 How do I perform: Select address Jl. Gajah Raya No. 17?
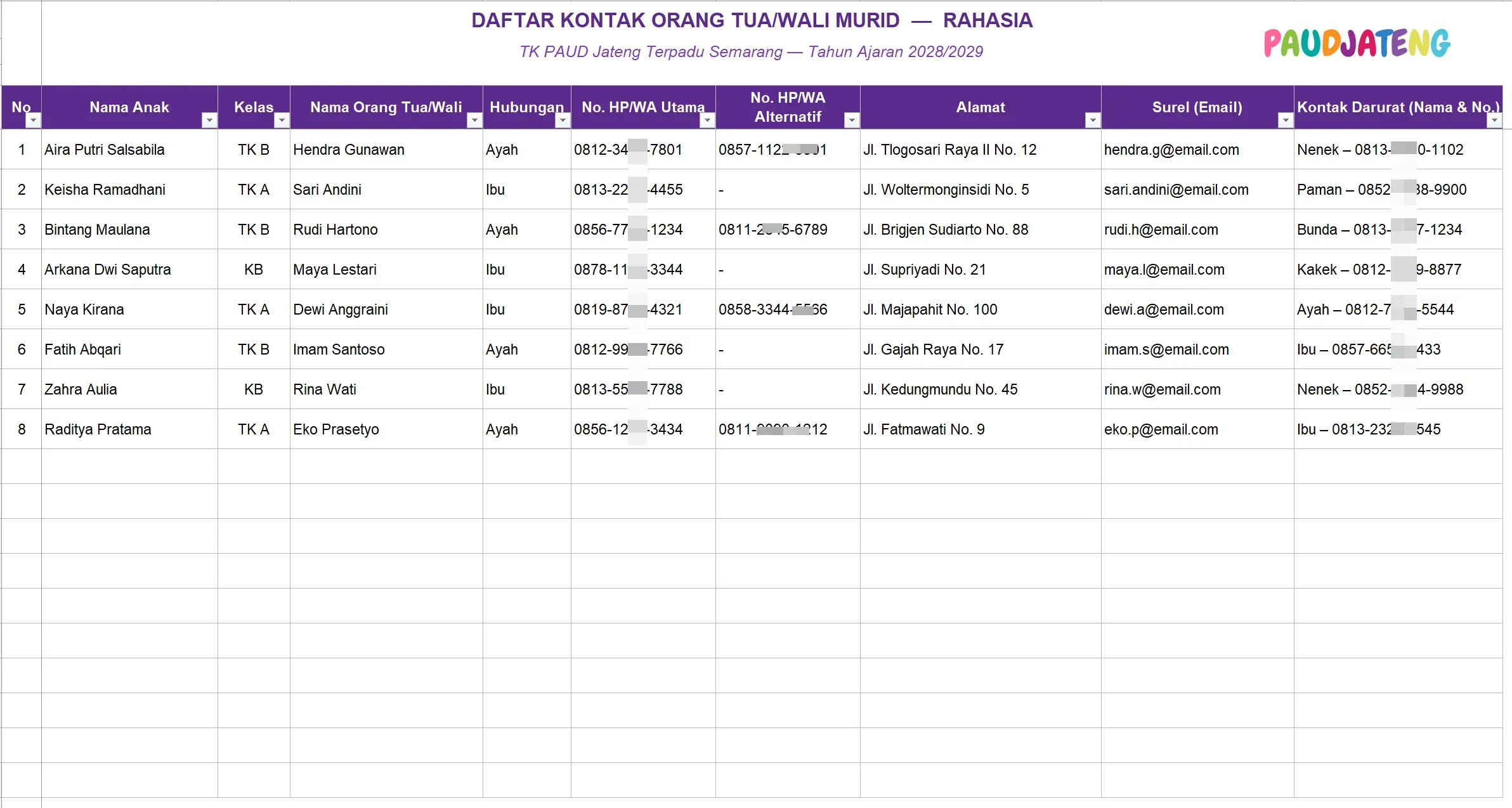tap(981, 349)
